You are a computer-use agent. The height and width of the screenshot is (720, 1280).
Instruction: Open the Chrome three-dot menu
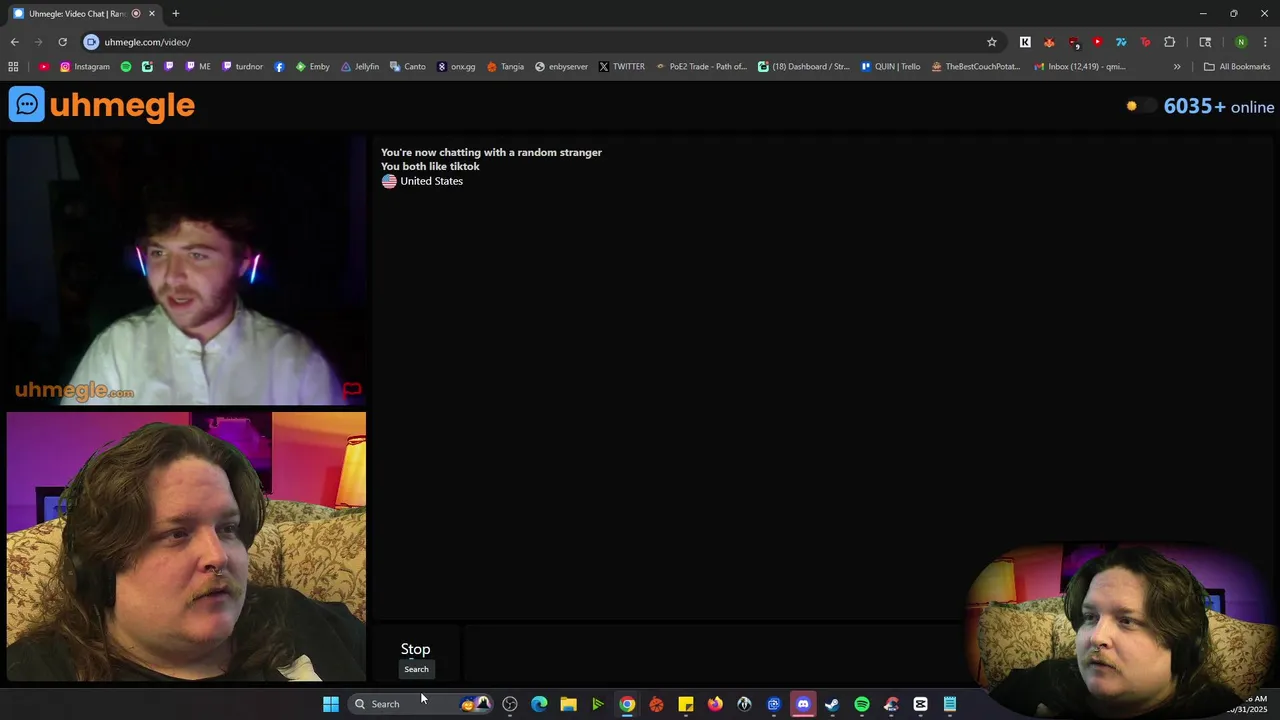(x=1266, y=42)
